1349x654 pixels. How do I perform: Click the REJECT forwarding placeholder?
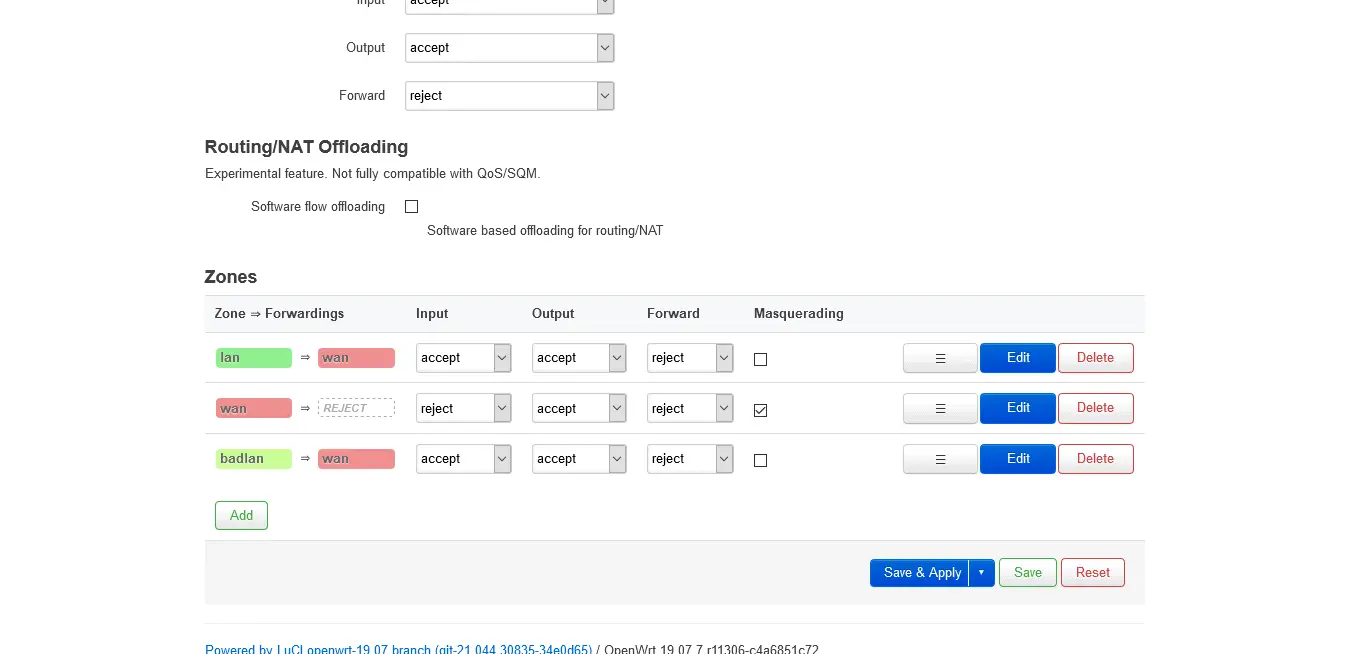(x=356, y=408)
